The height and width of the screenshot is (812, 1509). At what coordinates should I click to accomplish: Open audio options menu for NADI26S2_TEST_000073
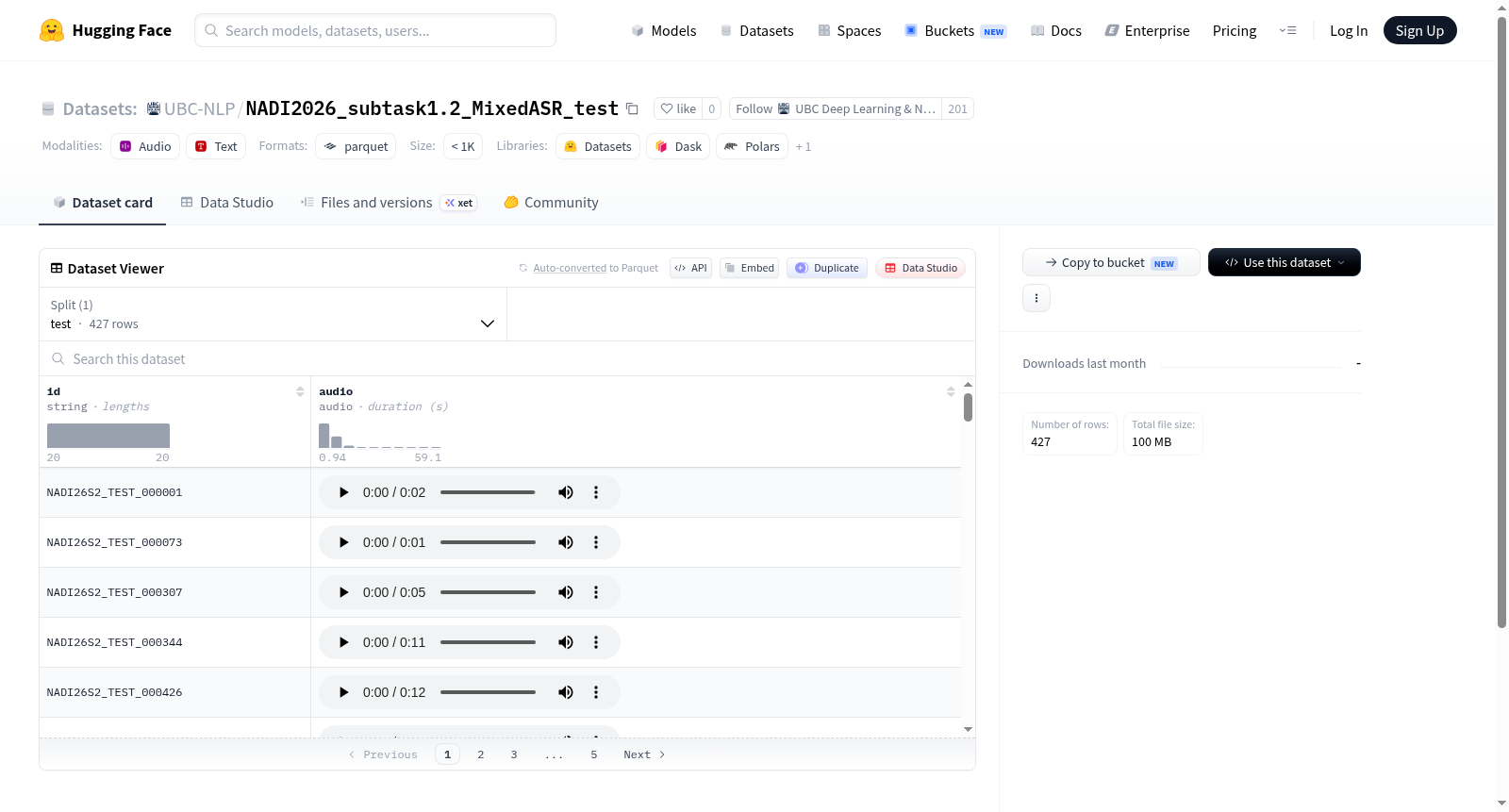[x=596, y=542]
